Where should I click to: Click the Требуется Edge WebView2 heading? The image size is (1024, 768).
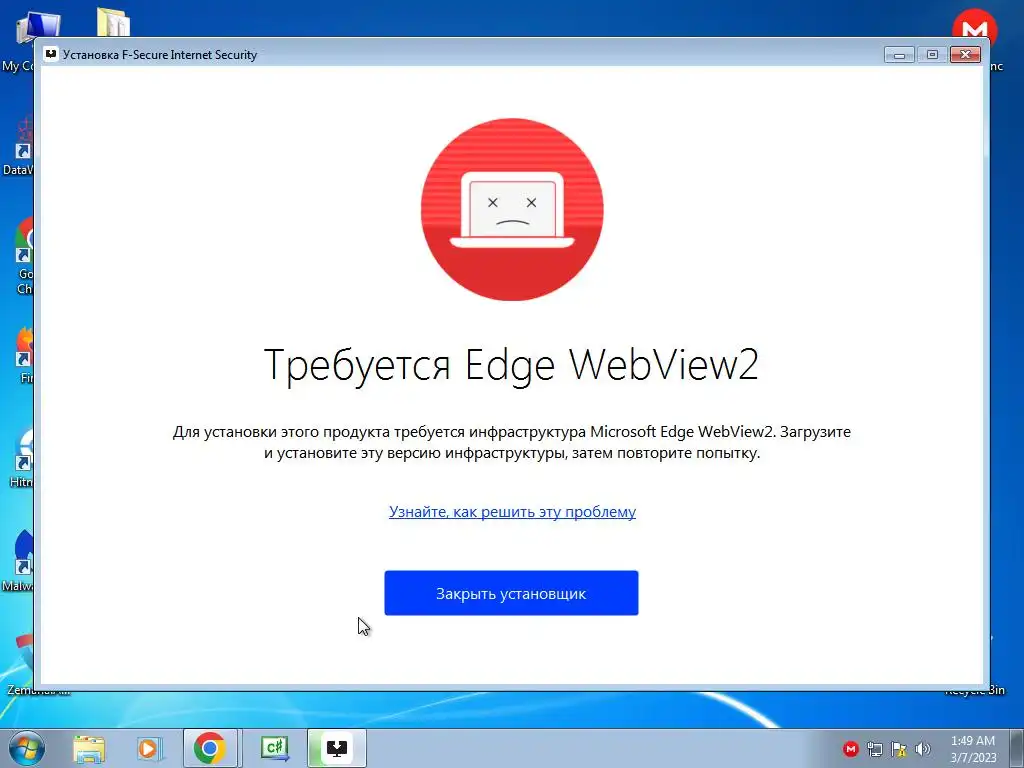(511, 364)
